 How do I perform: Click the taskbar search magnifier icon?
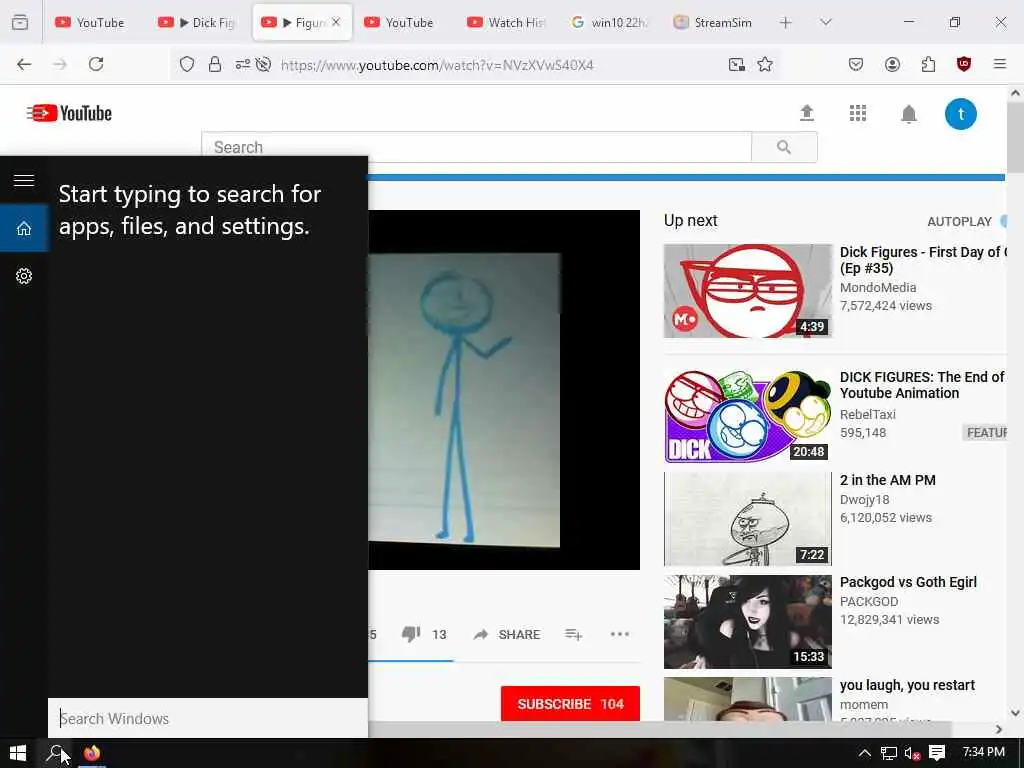click(56, 753)
